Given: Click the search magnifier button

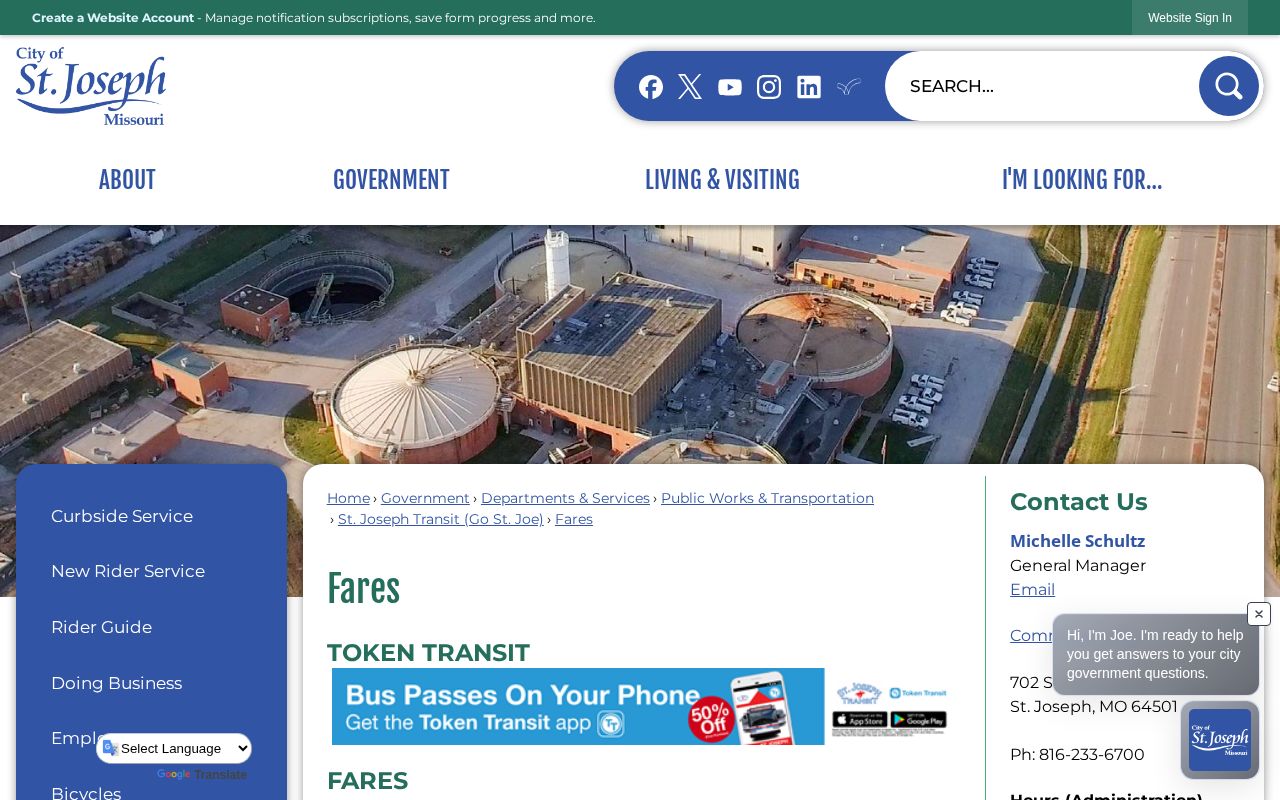Looking at the screenshot, I should pos(1229,86).
